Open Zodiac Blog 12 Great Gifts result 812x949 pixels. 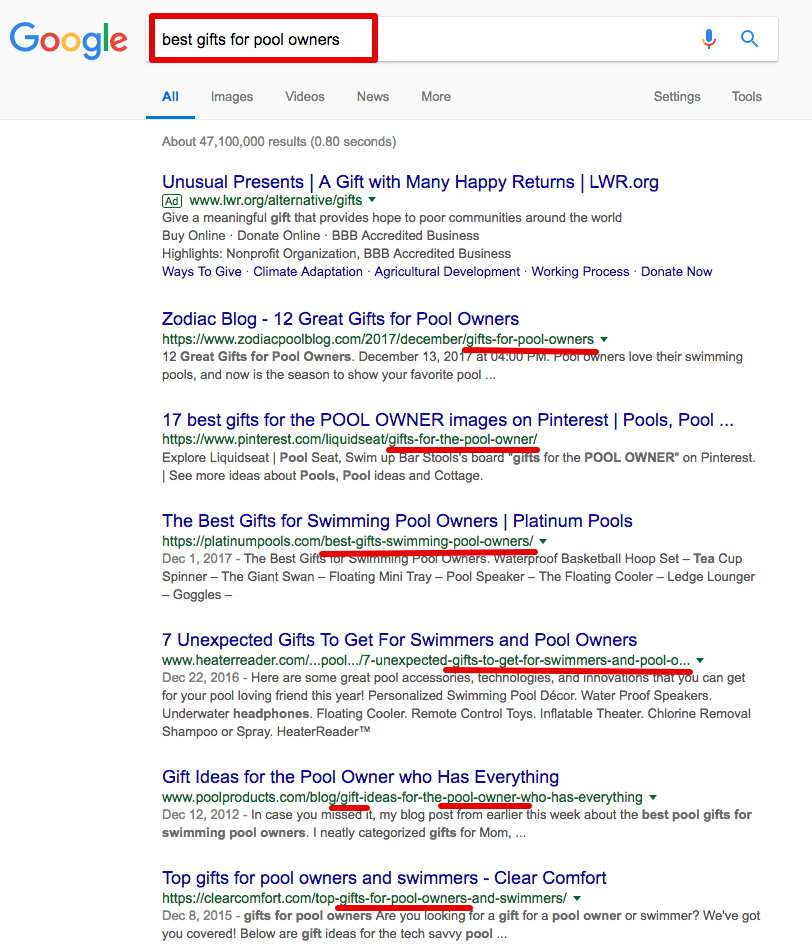click(x=341, y=319)
